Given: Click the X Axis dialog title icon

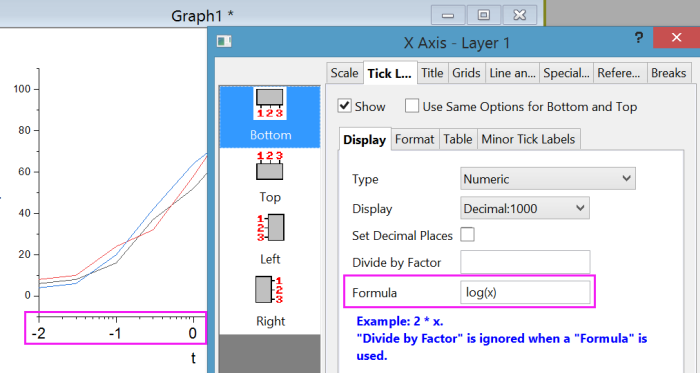Looking at the screenshot, I should coord(224,41).
